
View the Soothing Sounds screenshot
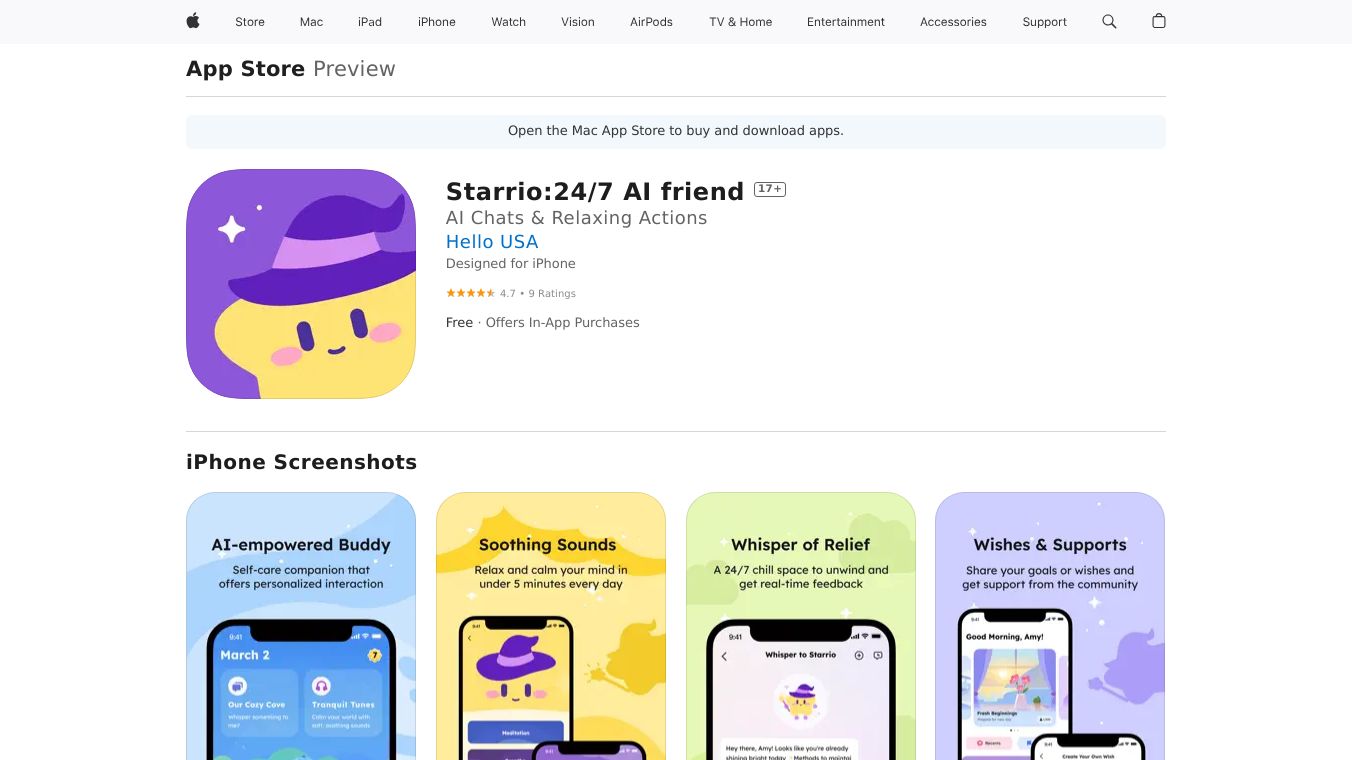551,626
